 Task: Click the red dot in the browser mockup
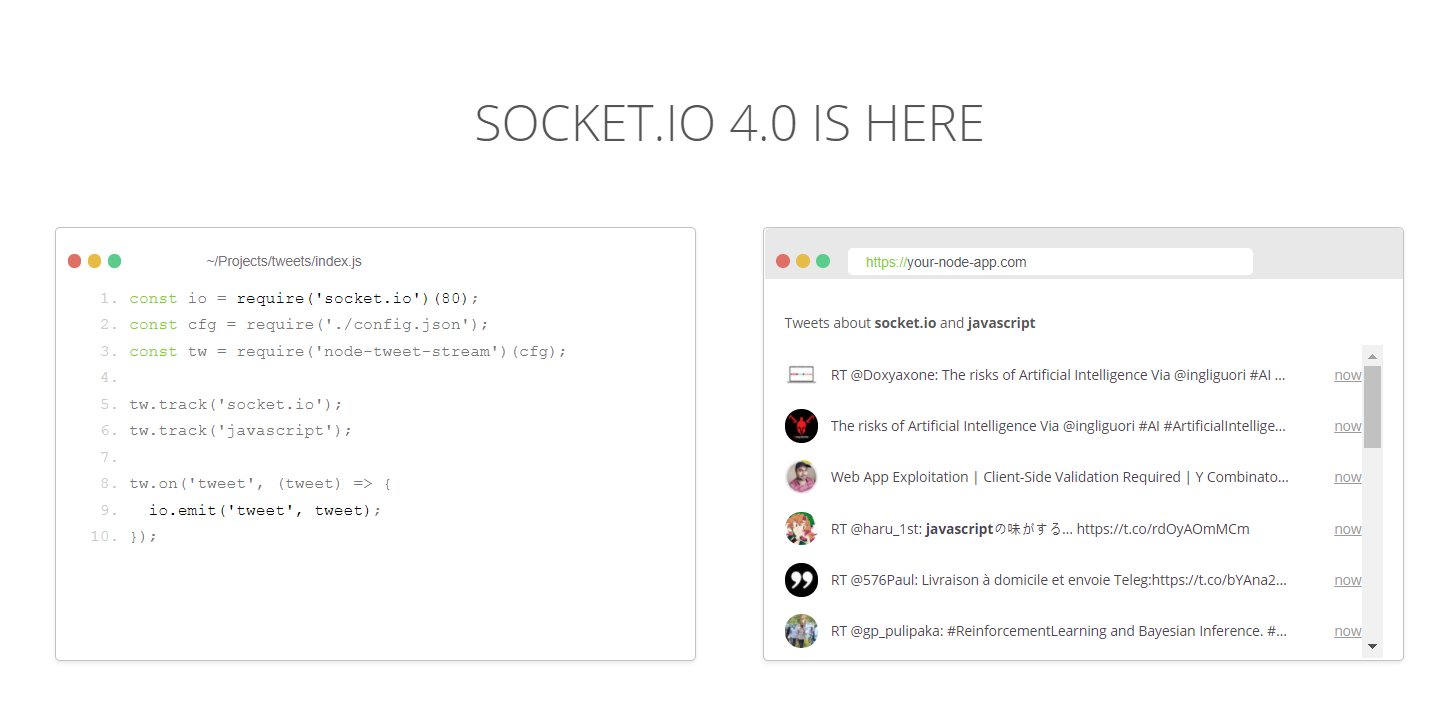coord(783,261)
